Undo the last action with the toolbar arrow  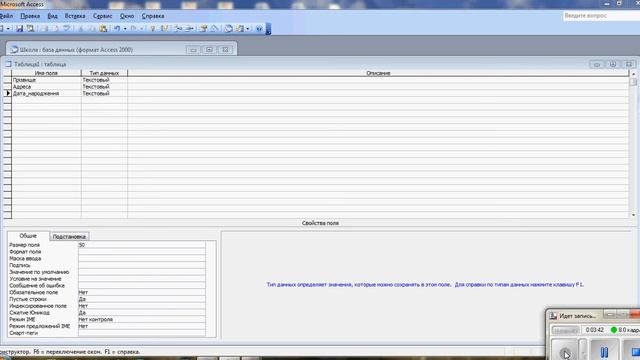click(117, 29)
